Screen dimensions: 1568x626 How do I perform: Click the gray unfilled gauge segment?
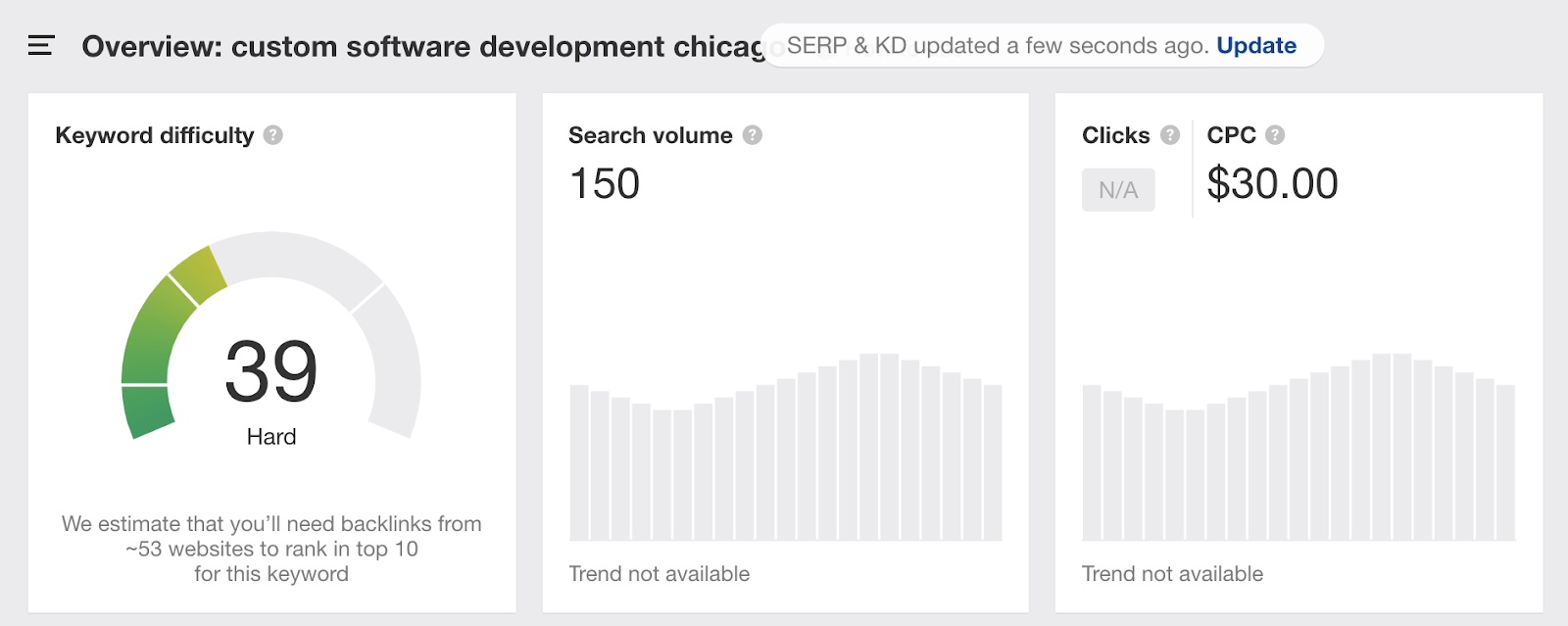click(x=392, y=362)
